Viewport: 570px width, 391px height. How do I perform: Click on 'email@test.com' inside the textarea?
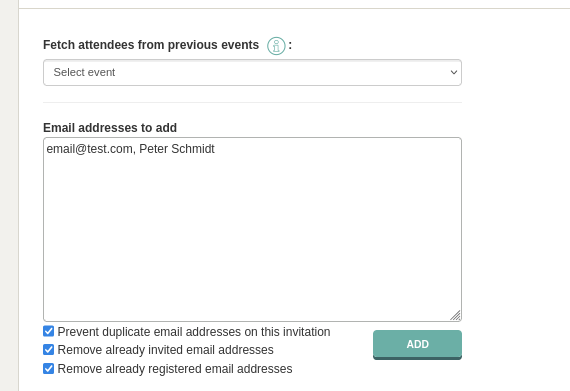click(89, 149)
